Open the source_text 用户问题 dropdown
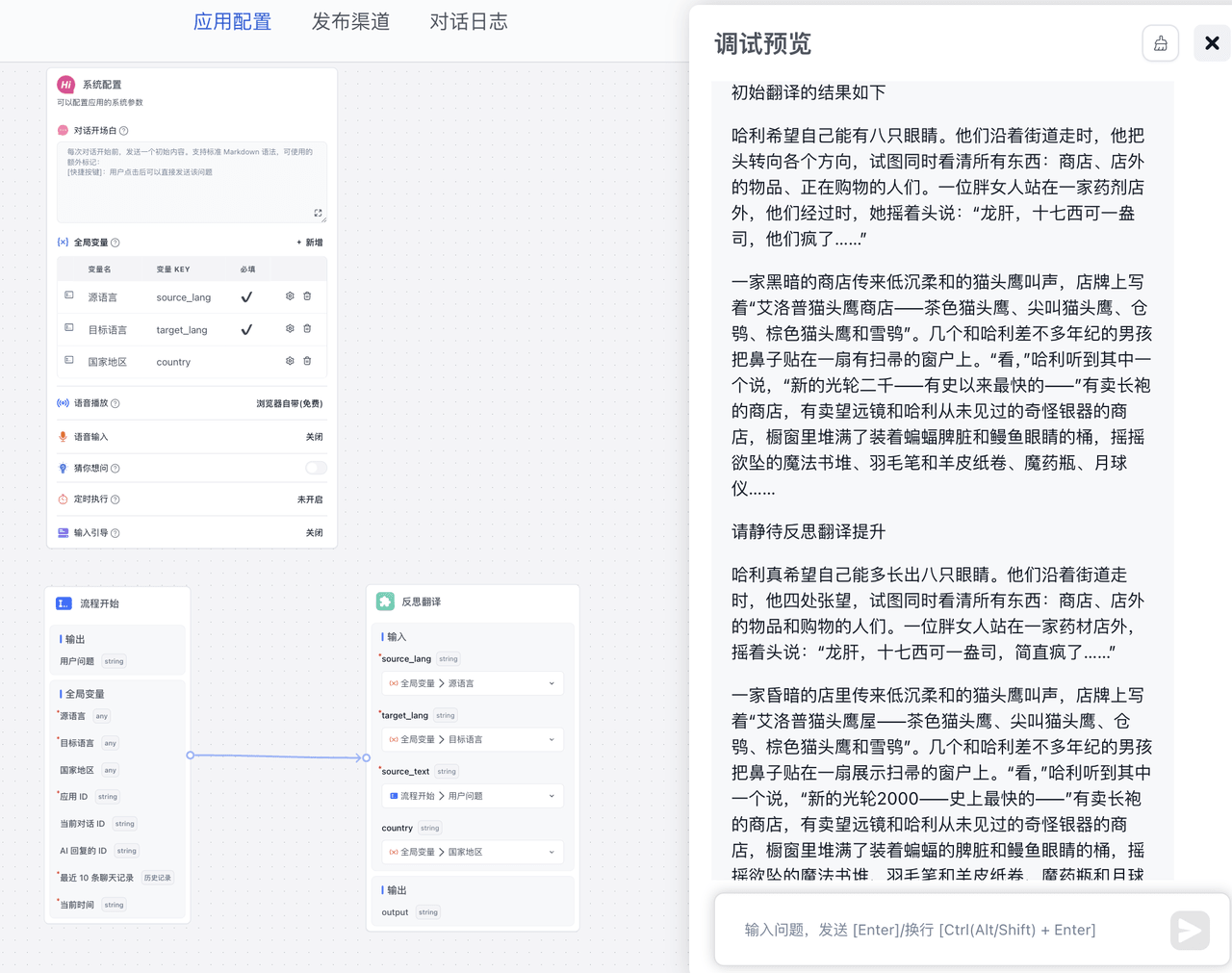Screen dimensions: 1232x973 point(472,796)
